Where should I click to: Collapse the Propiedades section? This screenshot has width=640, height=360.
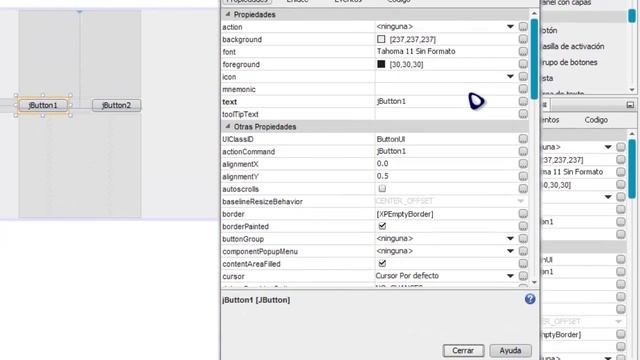228,14
